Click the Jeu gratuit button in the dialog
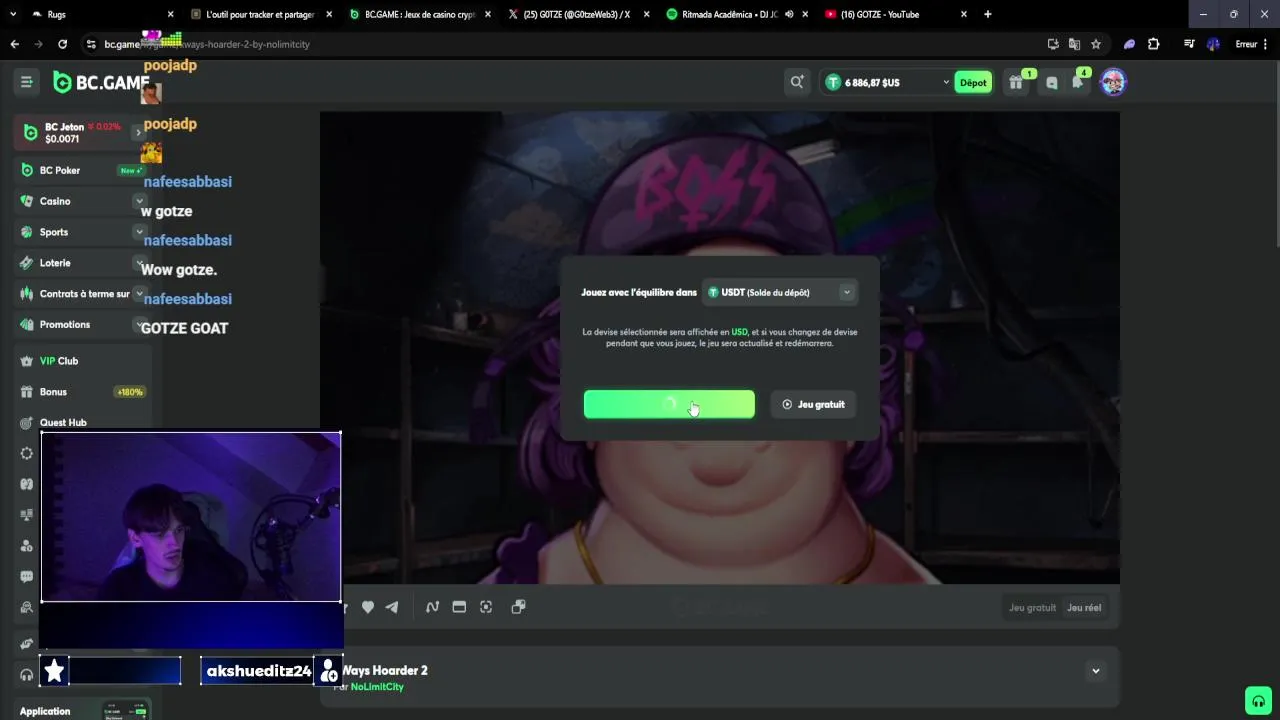 point(813,404)
